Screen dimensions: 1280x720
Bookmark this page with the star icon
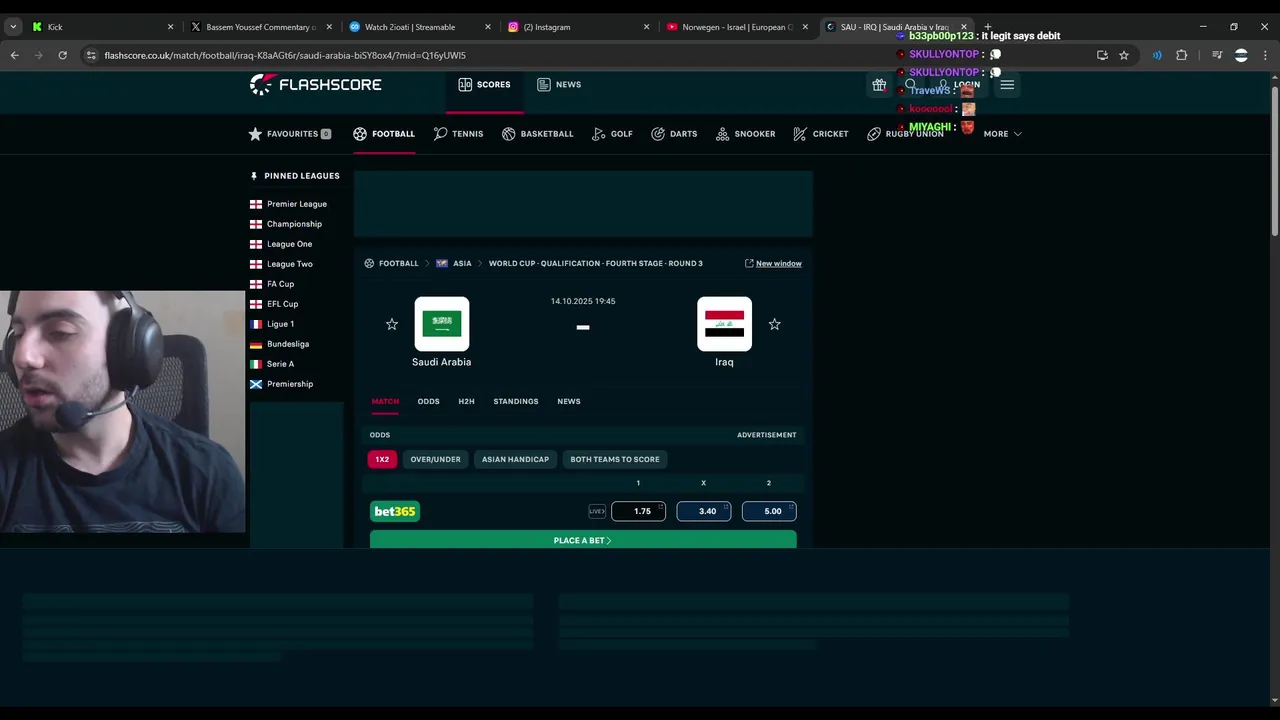pos(1124,55)
